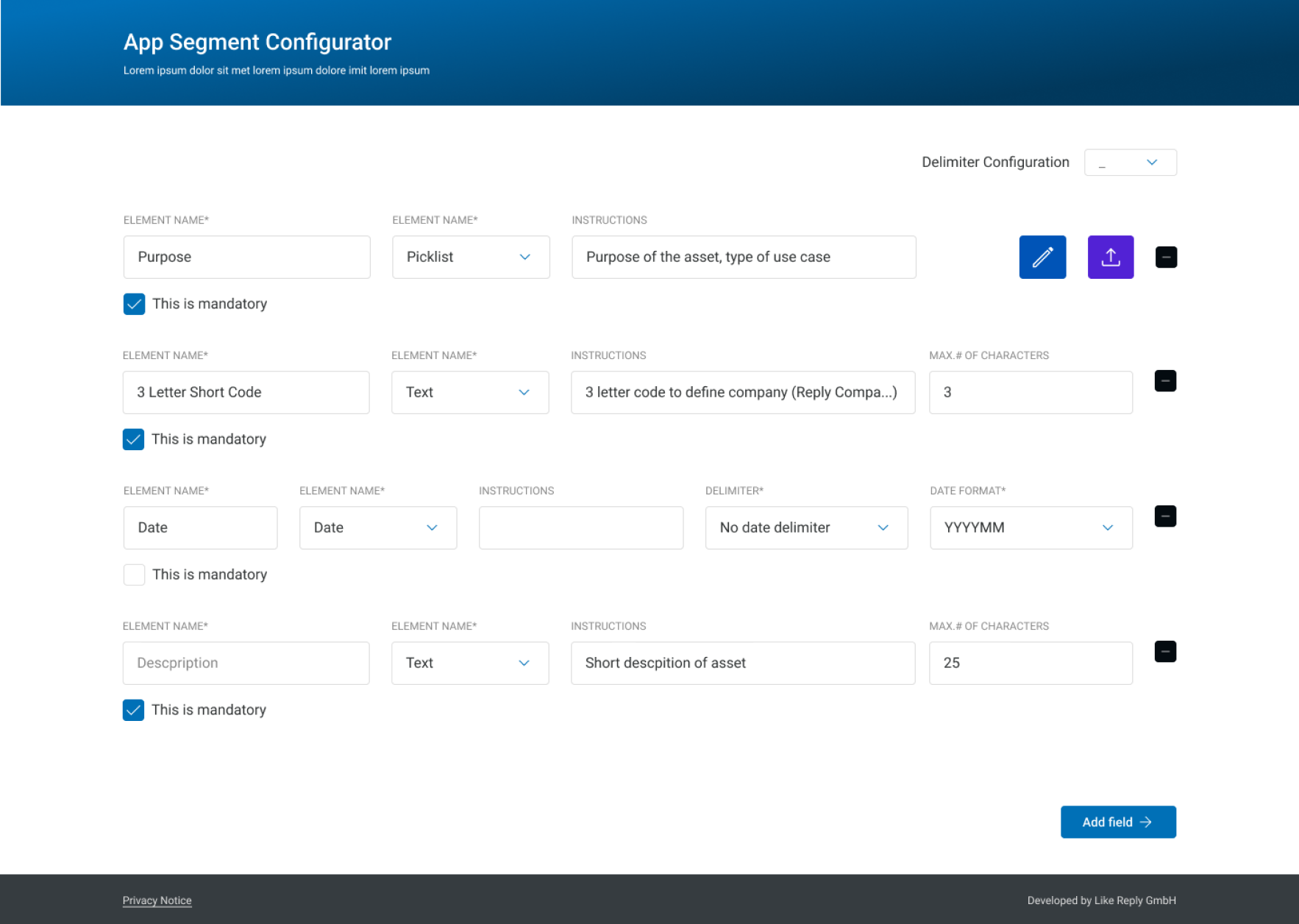Remove the 3 Letter Short Code row
Viewport: 1299px width, 924px height.
point(1165,381)
